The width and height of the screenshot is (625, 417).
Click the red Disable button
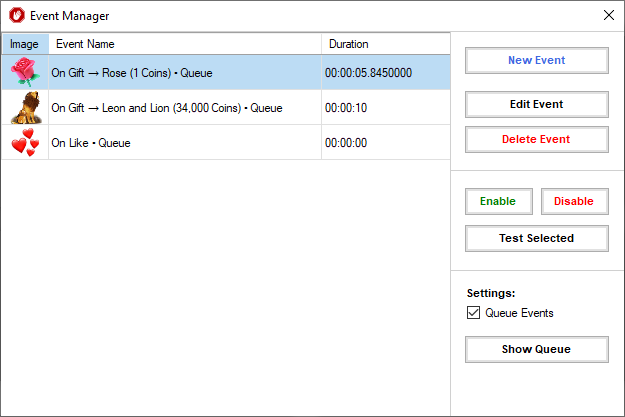tap(574, 201)
